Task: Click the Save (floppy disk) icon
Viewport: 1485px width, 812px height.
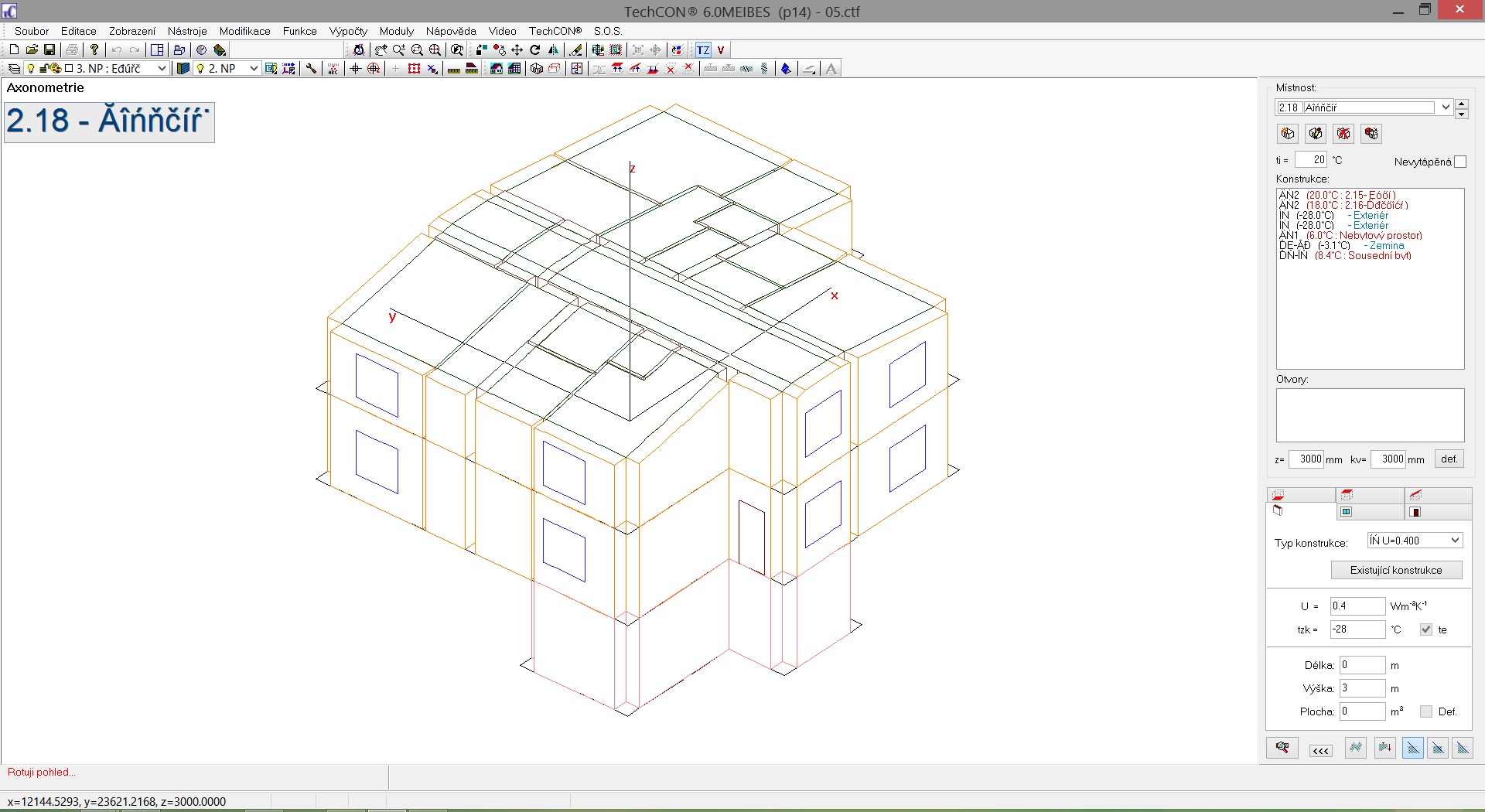Action: [x=49, y=49]
